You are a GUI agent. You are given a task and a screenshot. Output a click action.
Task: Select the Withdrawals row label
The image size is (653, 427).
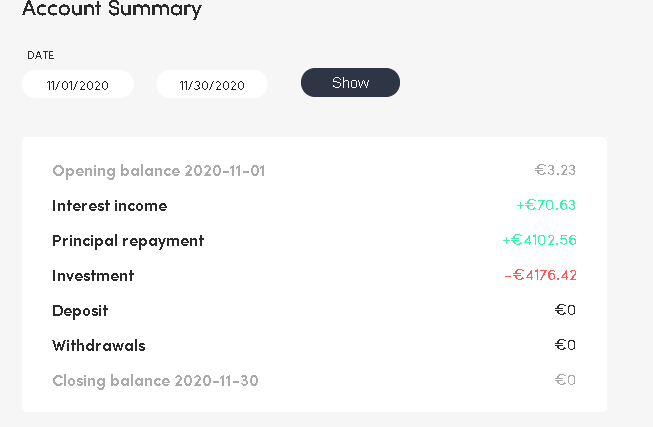[99, 346]
